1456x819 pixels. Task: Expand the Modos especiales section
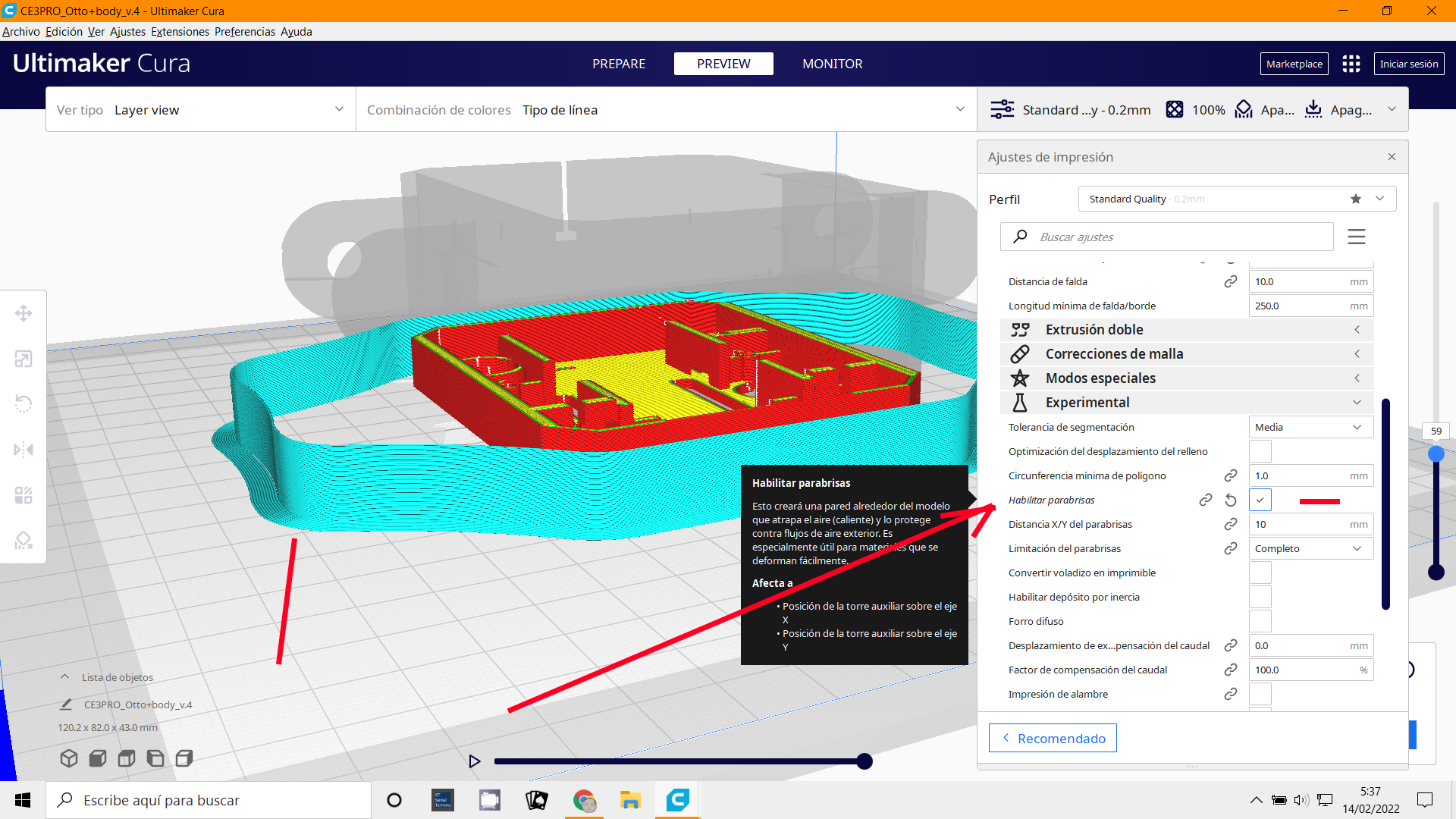point(1187,378)
